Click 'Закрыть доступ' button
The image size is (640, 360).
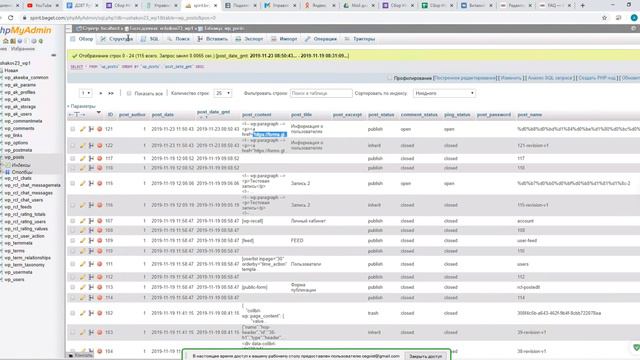click(425, 356)
